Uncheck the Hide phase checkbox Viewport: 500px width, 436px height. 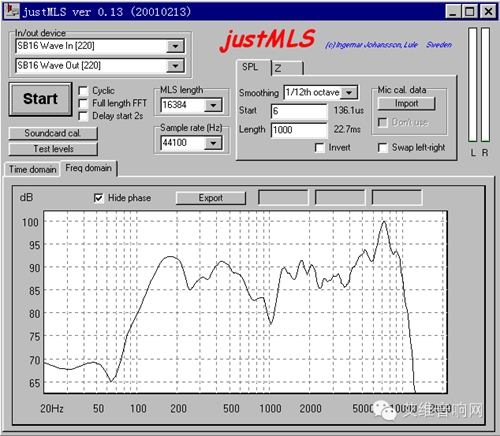[x=99, y=198]
